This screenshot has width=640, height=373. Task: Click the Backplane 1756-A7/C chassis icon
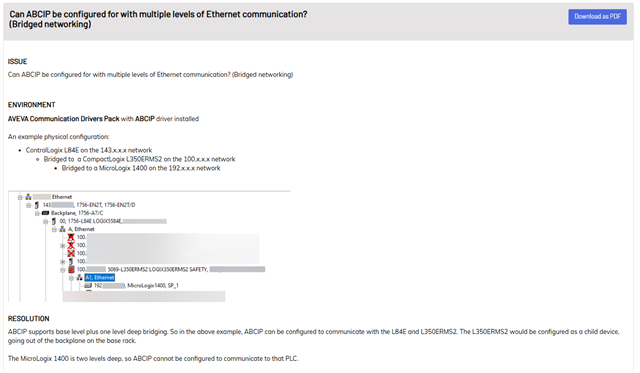45,213
